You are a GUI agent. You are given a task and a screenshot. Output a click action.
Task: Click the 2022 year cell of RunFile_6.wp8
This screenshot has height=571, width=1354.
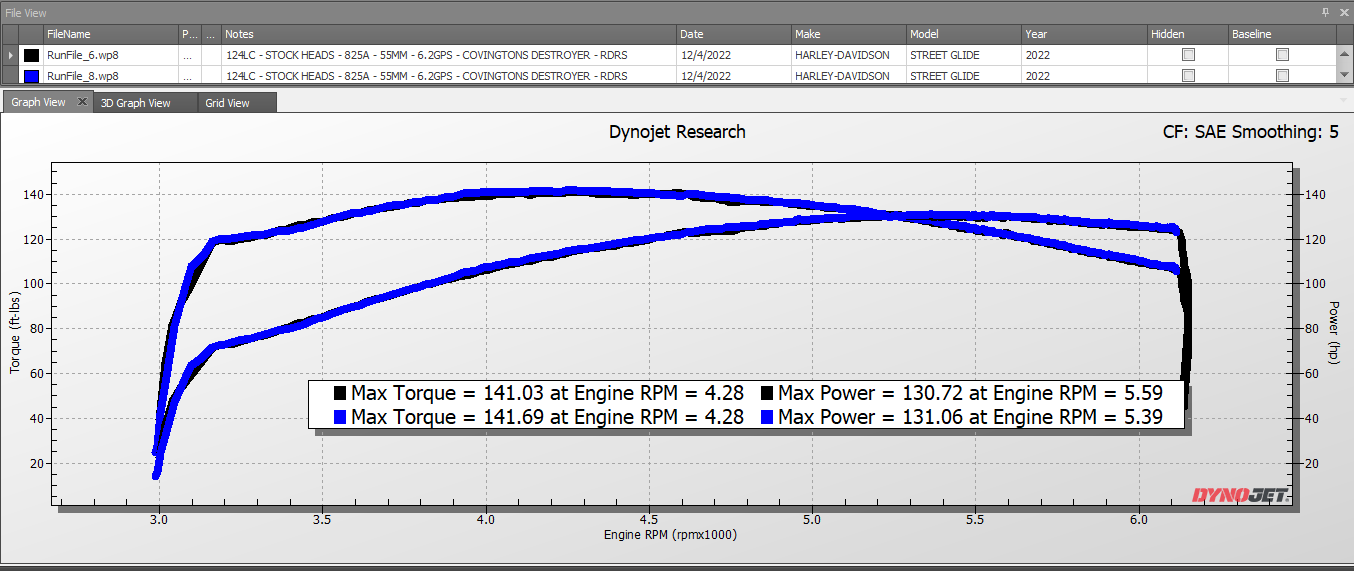[1084, 55]
